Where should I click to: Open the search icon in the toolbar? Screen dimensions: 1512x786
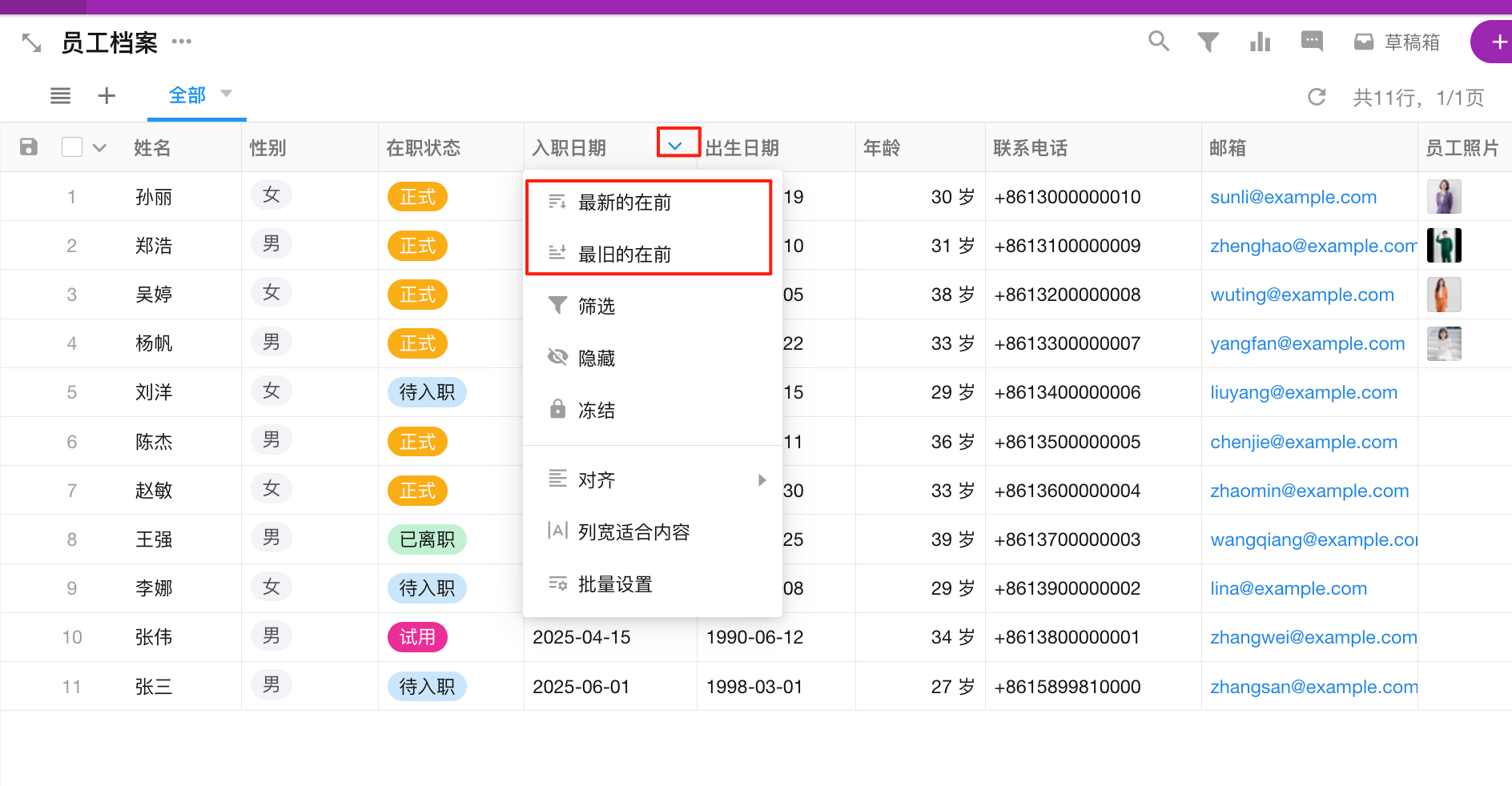point(1158,42)
